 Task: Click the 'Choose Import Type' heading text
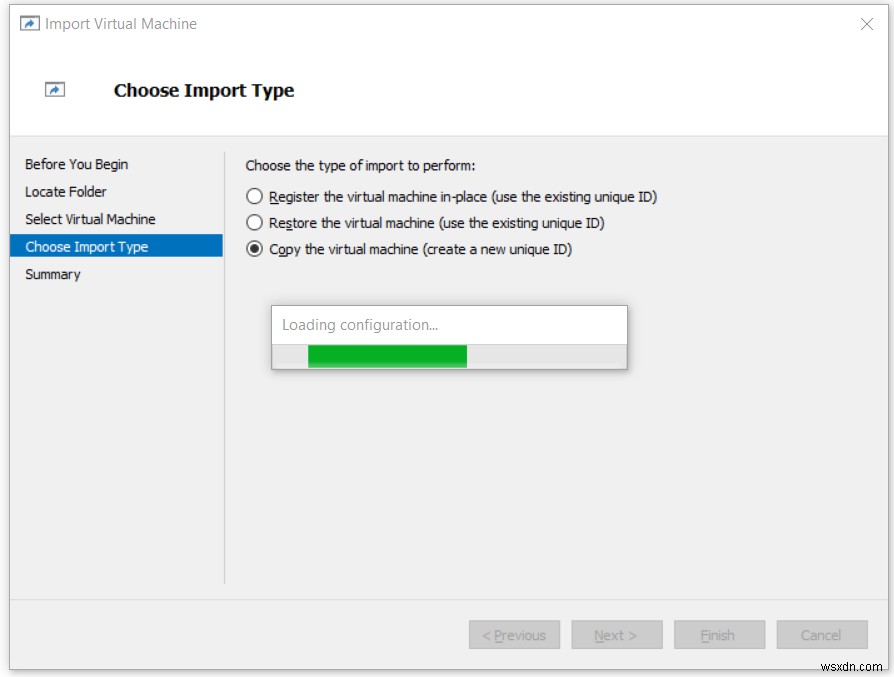pos(203,90)
